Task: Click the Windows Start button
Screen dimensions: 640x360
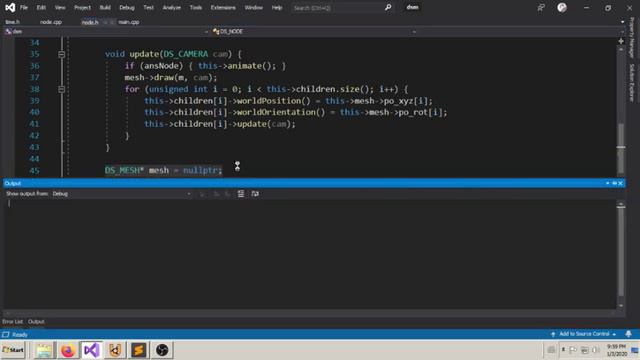Action: pyautogui.click(x=13, y=350)
